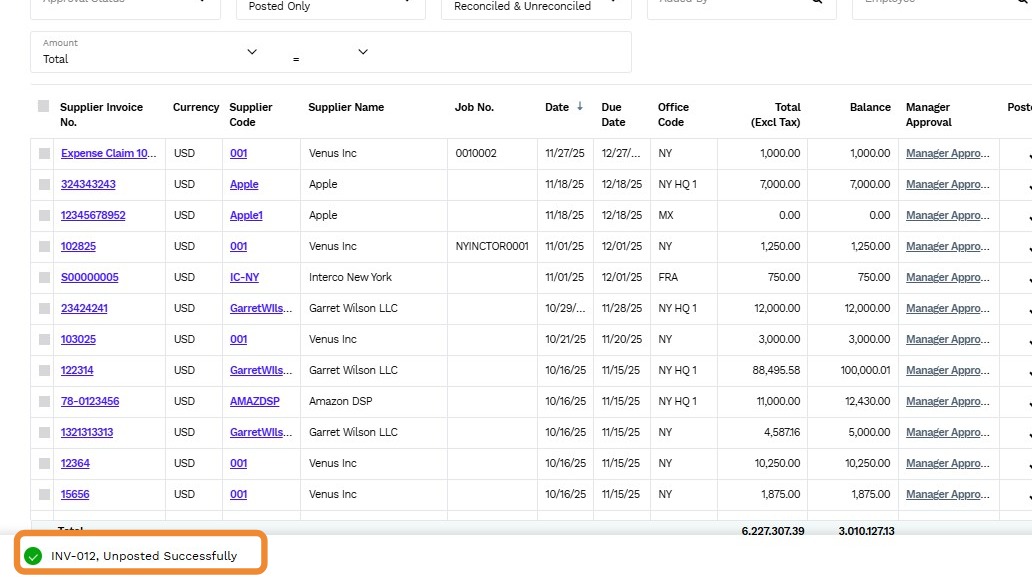Screen dimensions: 1032x577
Task: Tick the checkbox beside invoice 15656
Action: pyautogui.click(x=43, y=495)
